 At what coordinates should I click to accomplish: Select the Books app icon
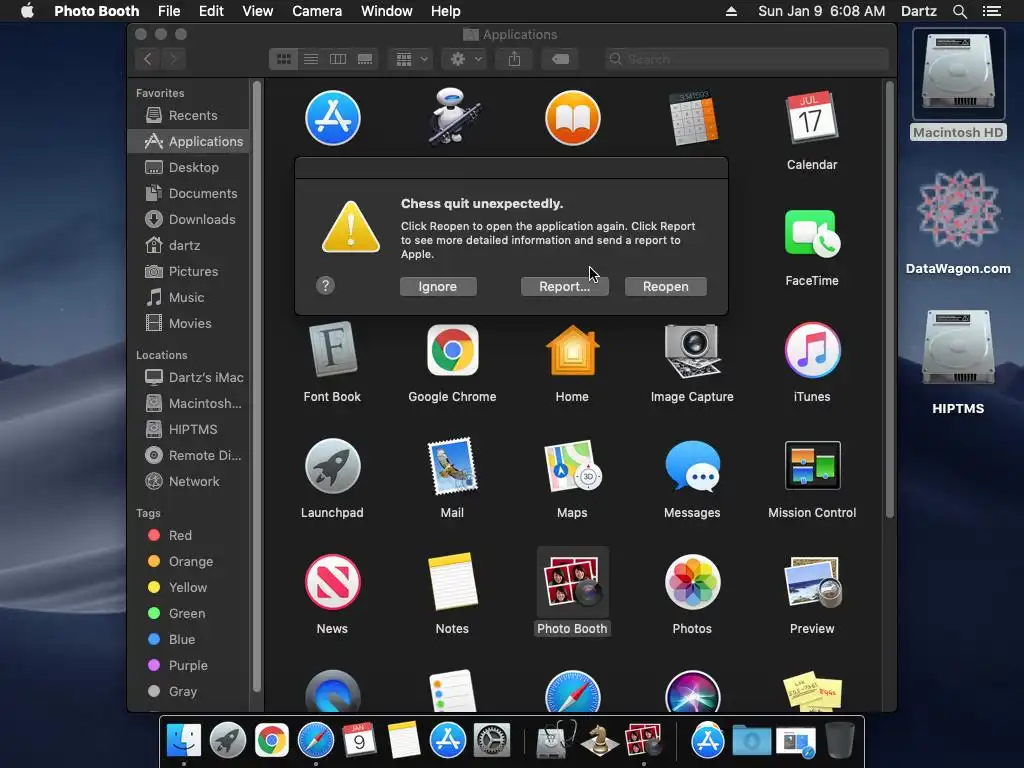573,118
